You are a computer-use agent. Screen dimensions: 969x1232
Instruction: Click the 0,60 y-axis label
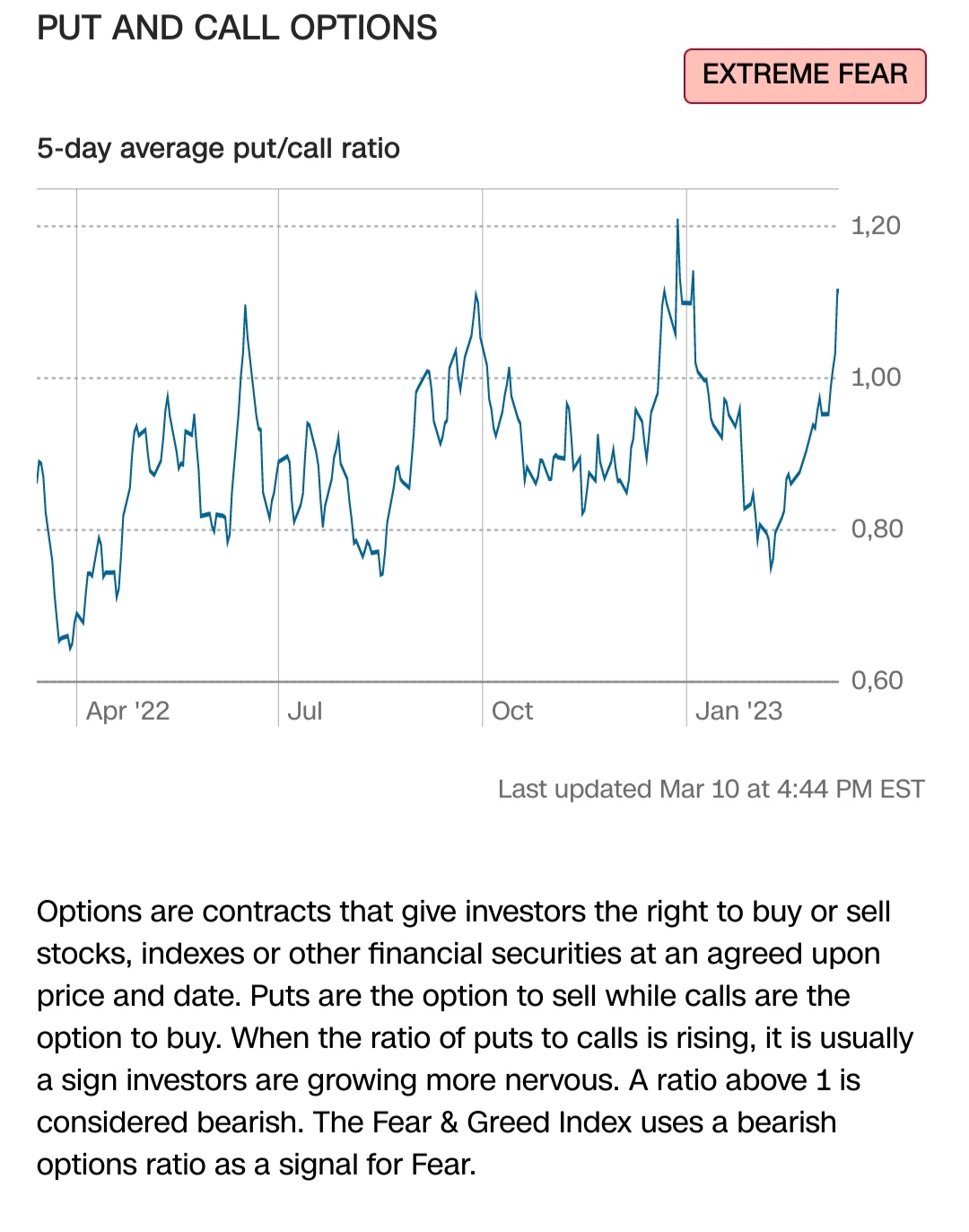coord(877,680)
